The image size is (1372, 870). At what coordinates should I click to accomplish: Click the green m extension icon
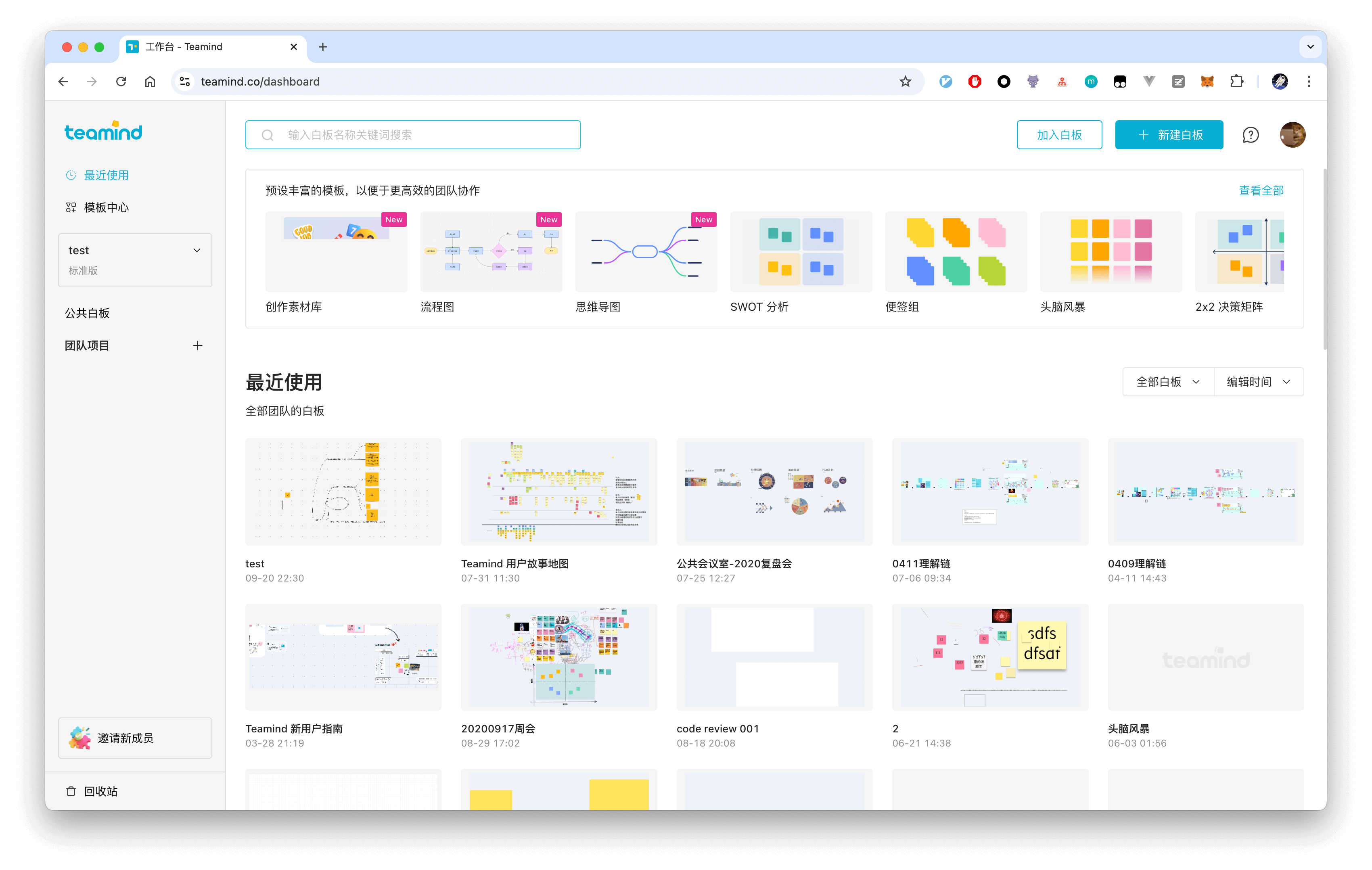[x=1090, y=82]
